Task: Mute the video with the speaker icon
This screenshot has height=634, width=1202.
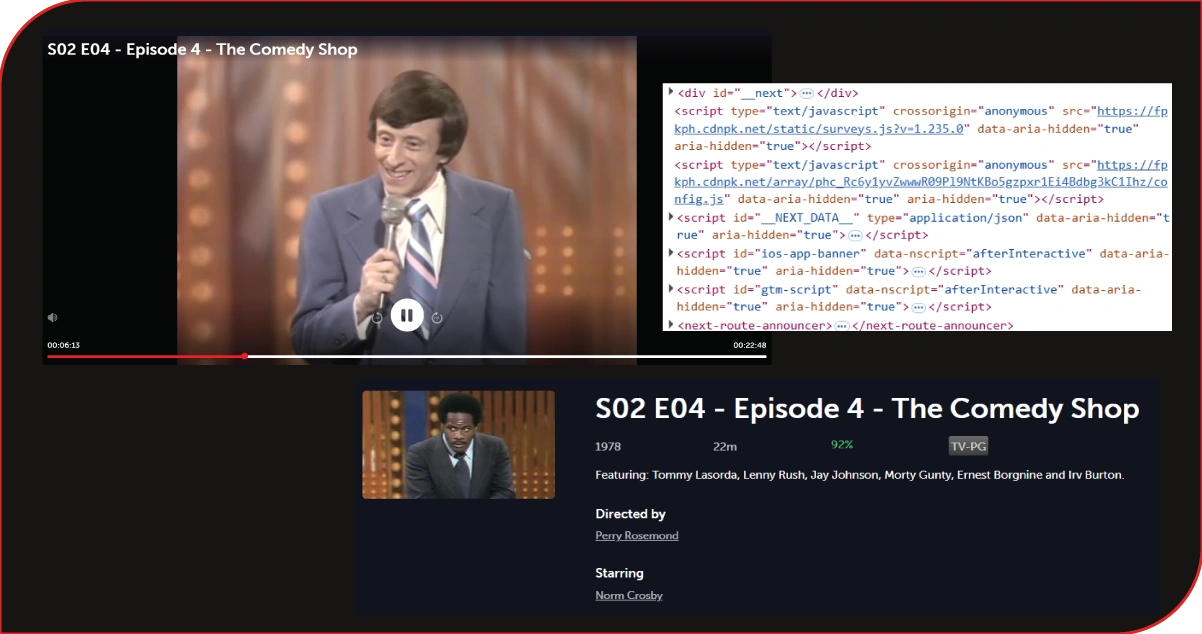Action: [53, 318]
